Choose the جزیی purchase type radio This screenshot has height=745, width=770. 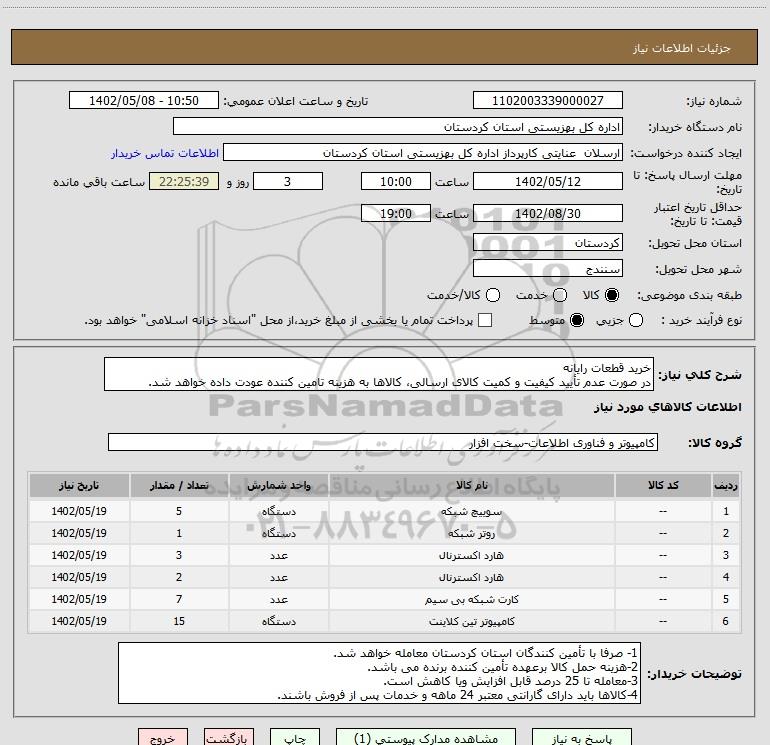tap(636, 320)
